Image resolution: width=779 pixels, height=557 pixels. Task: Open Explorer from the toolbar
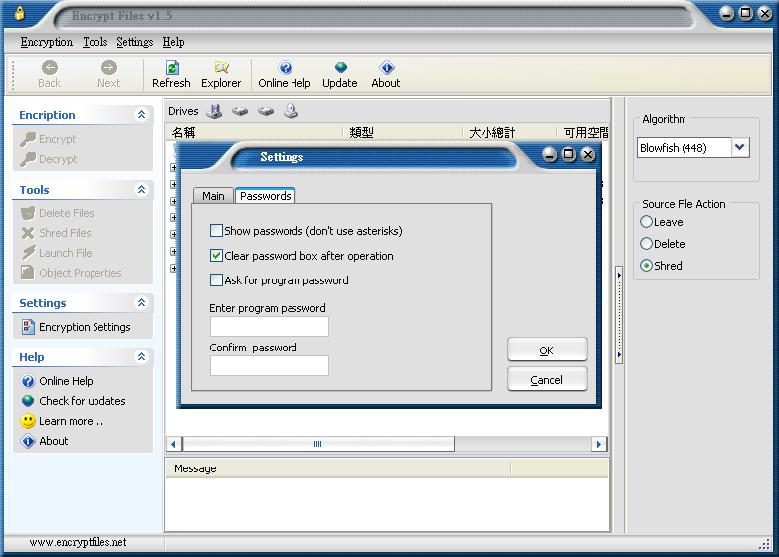tap(221, 68)
